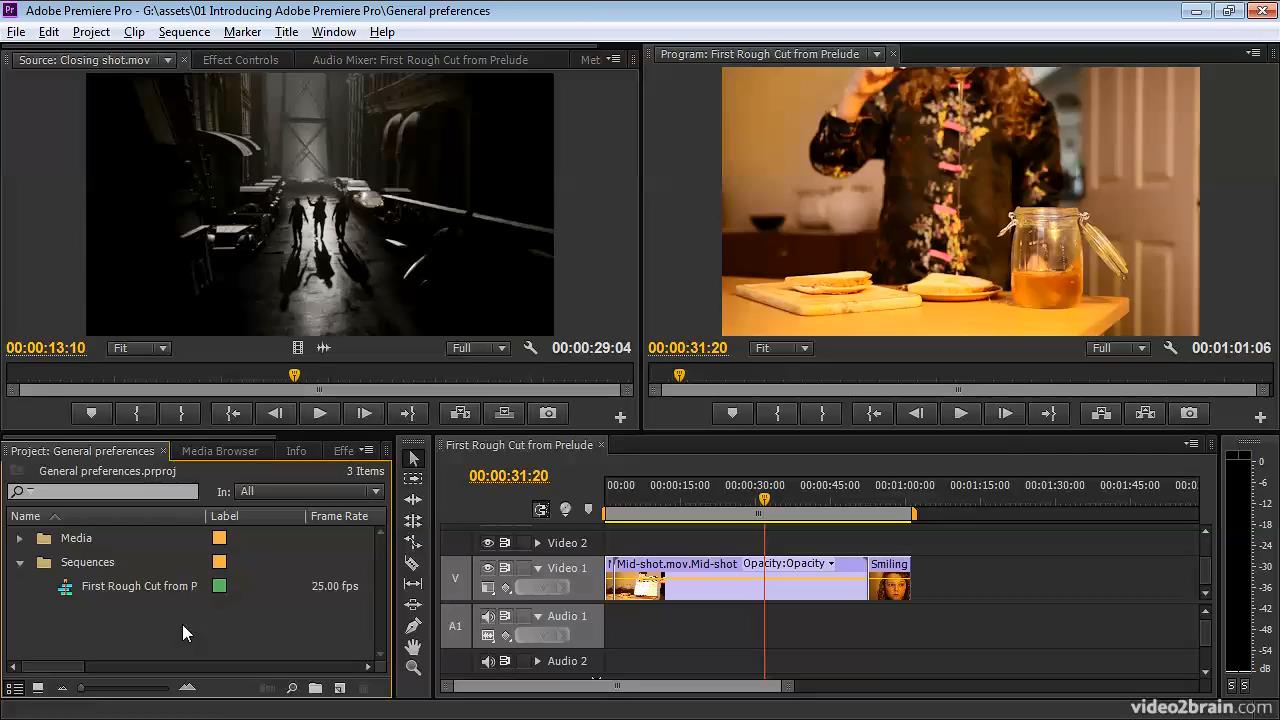The height and width of the screenshot is (720, 1280).
Task: Select the Selection tool in the tools panel
Action: (413, 458)
